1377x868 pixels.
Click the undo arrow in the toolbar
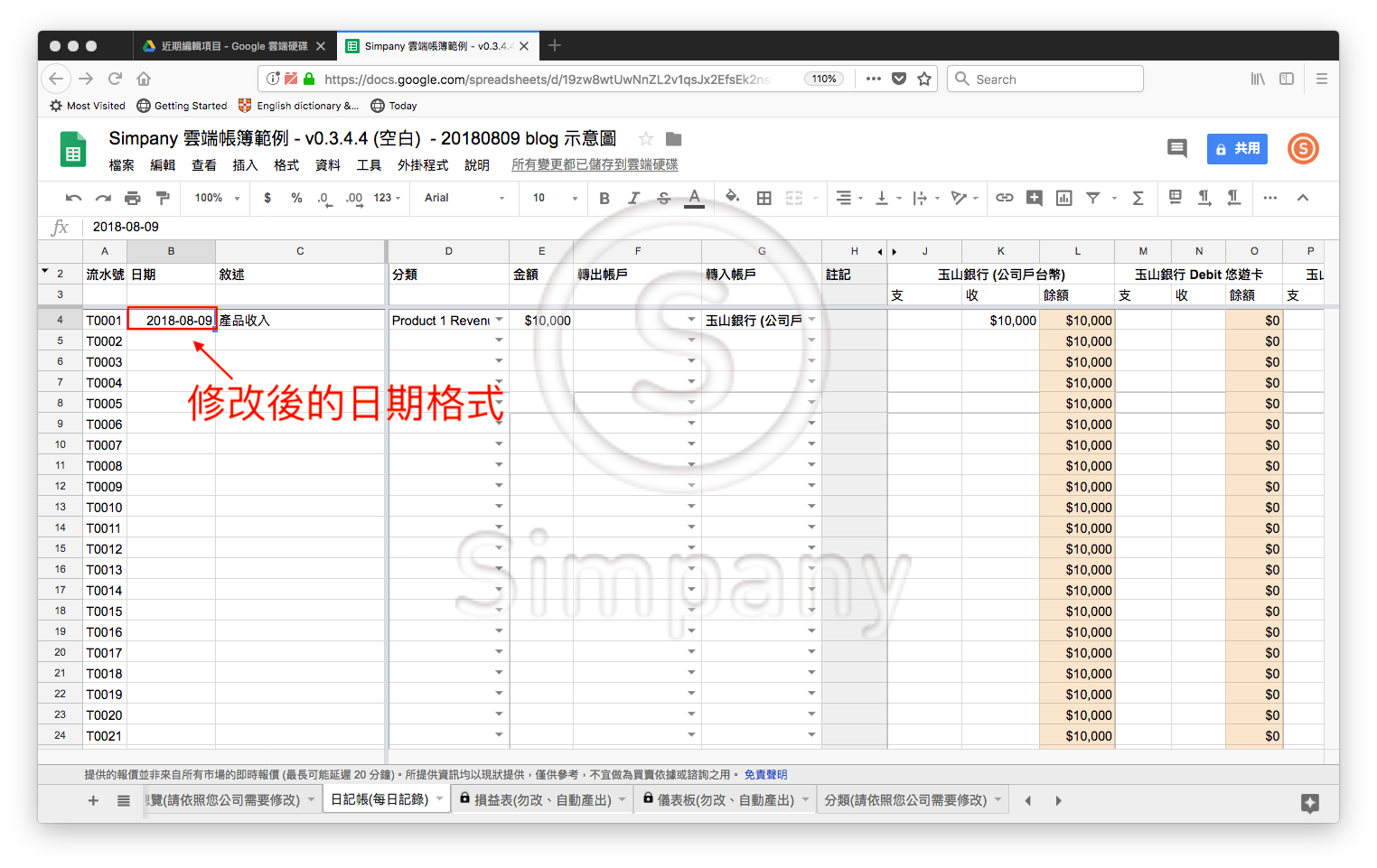click(x=73, y=198)
